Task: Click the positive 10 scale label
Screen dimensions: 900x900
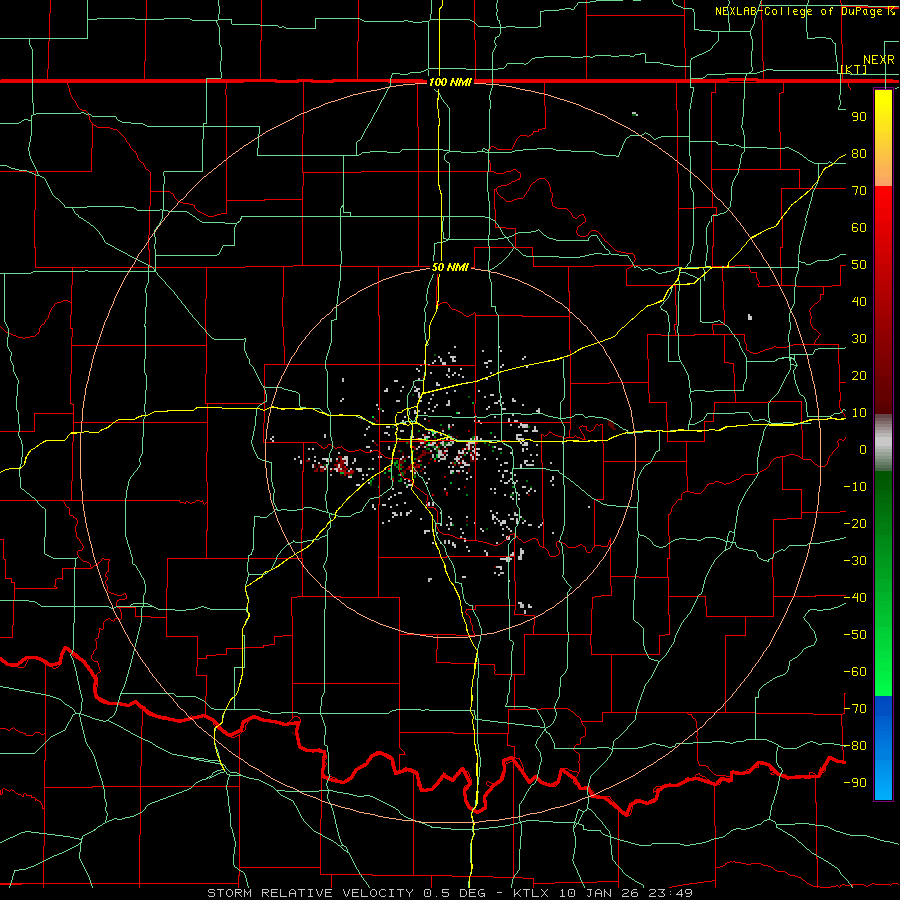Action: (x=859, y=413)
